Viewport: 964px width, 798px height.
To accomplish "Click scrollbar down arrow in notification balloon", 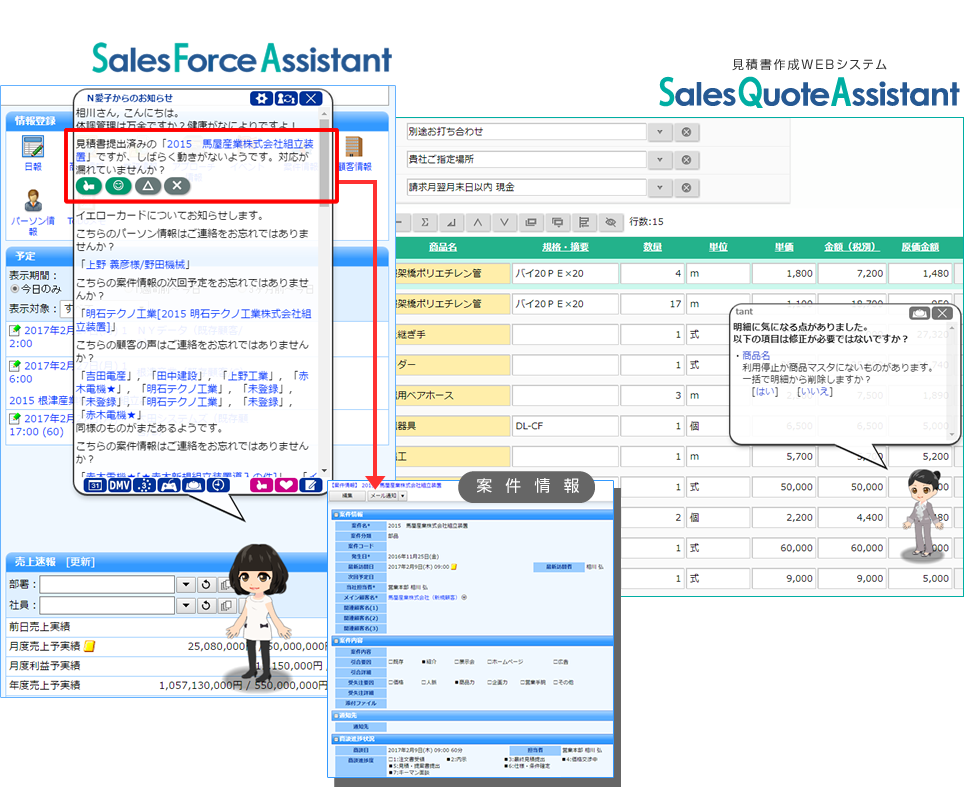I will (324, 470).
